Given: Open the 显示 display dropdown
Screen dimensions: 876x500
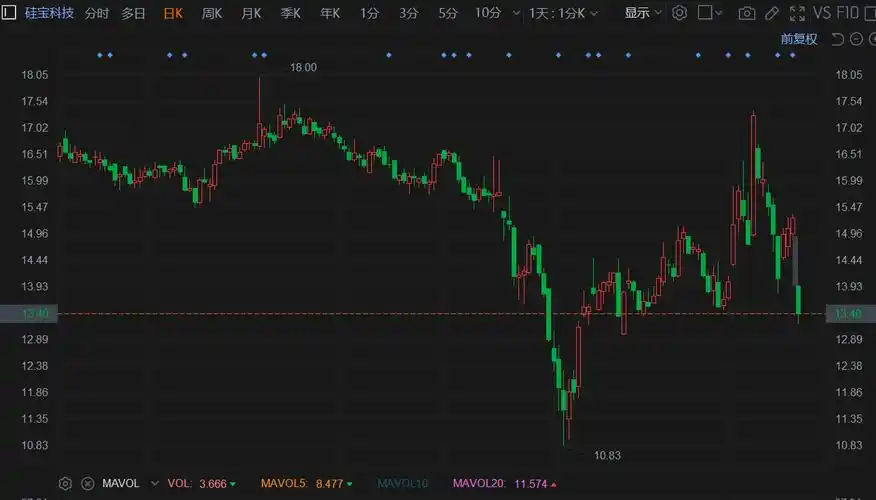Looking at the screenshot, I should (642, 13).
